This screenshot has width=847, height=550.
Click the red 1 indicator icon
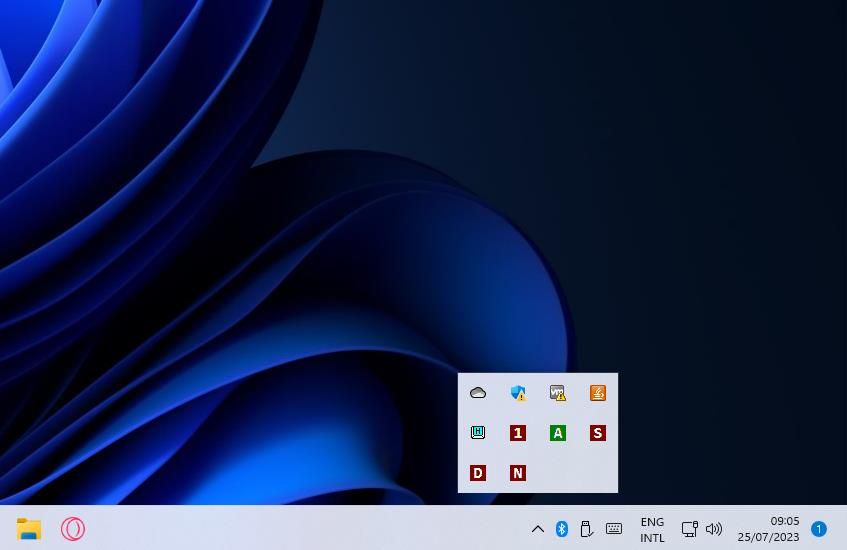coord(517,433)
